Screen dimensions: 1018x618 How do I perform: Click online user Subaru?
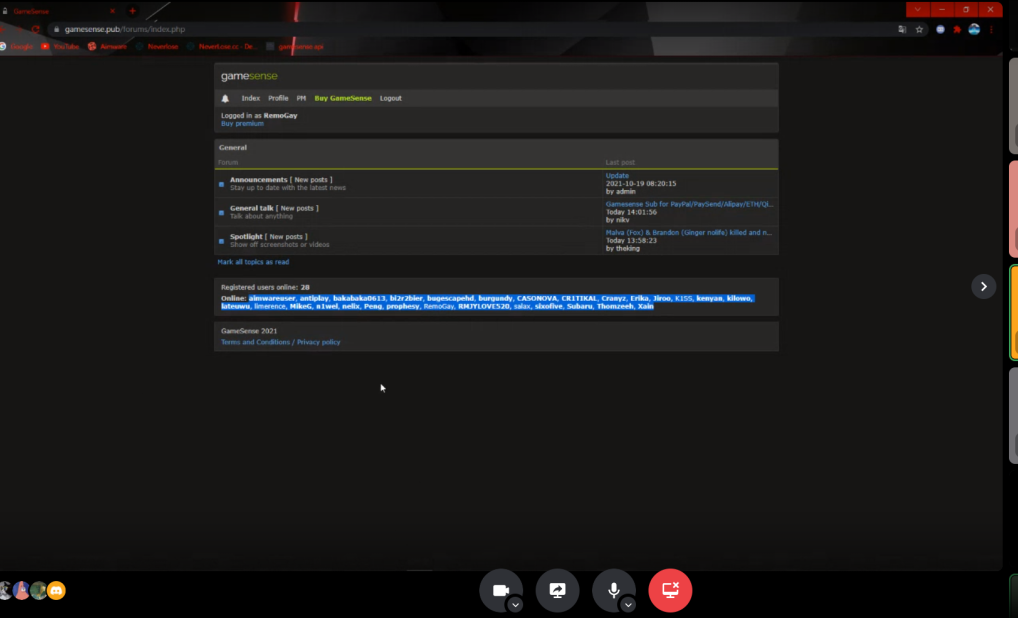579,306
